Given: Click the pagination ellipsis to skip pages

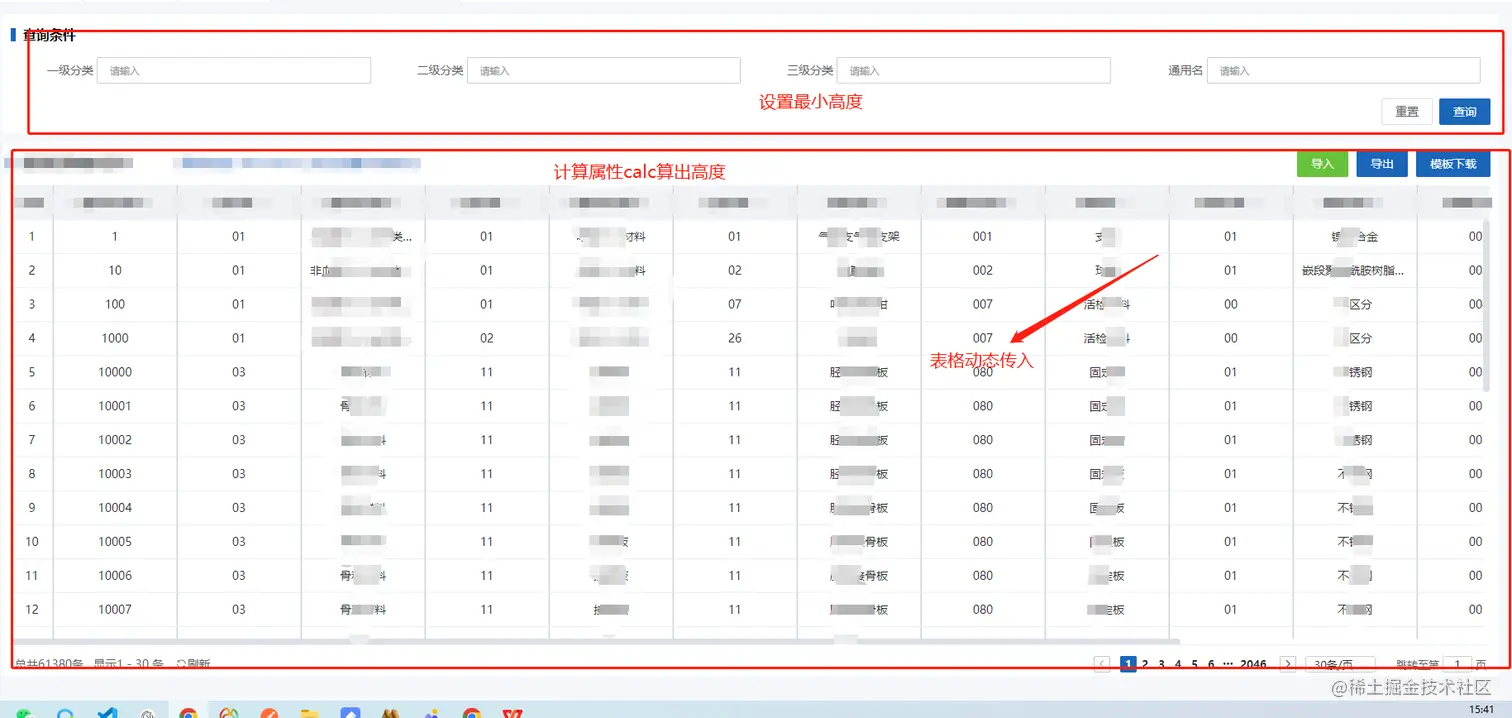Looking at the screenshot, I should click(x=1227, y=664).
